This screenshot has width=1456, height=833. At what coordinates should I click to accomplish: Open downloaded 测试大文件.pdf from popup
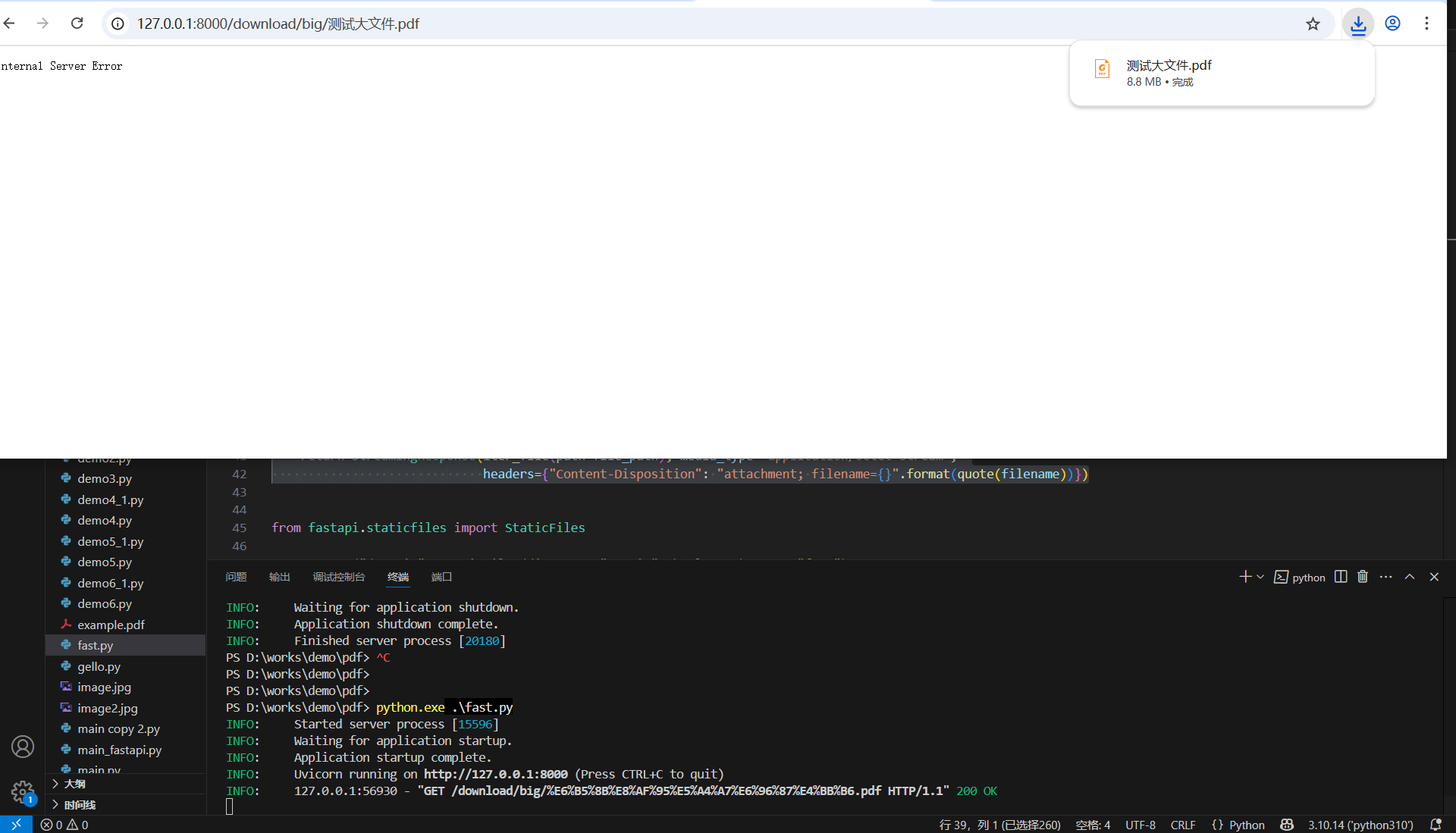(x=1169, y=66)
